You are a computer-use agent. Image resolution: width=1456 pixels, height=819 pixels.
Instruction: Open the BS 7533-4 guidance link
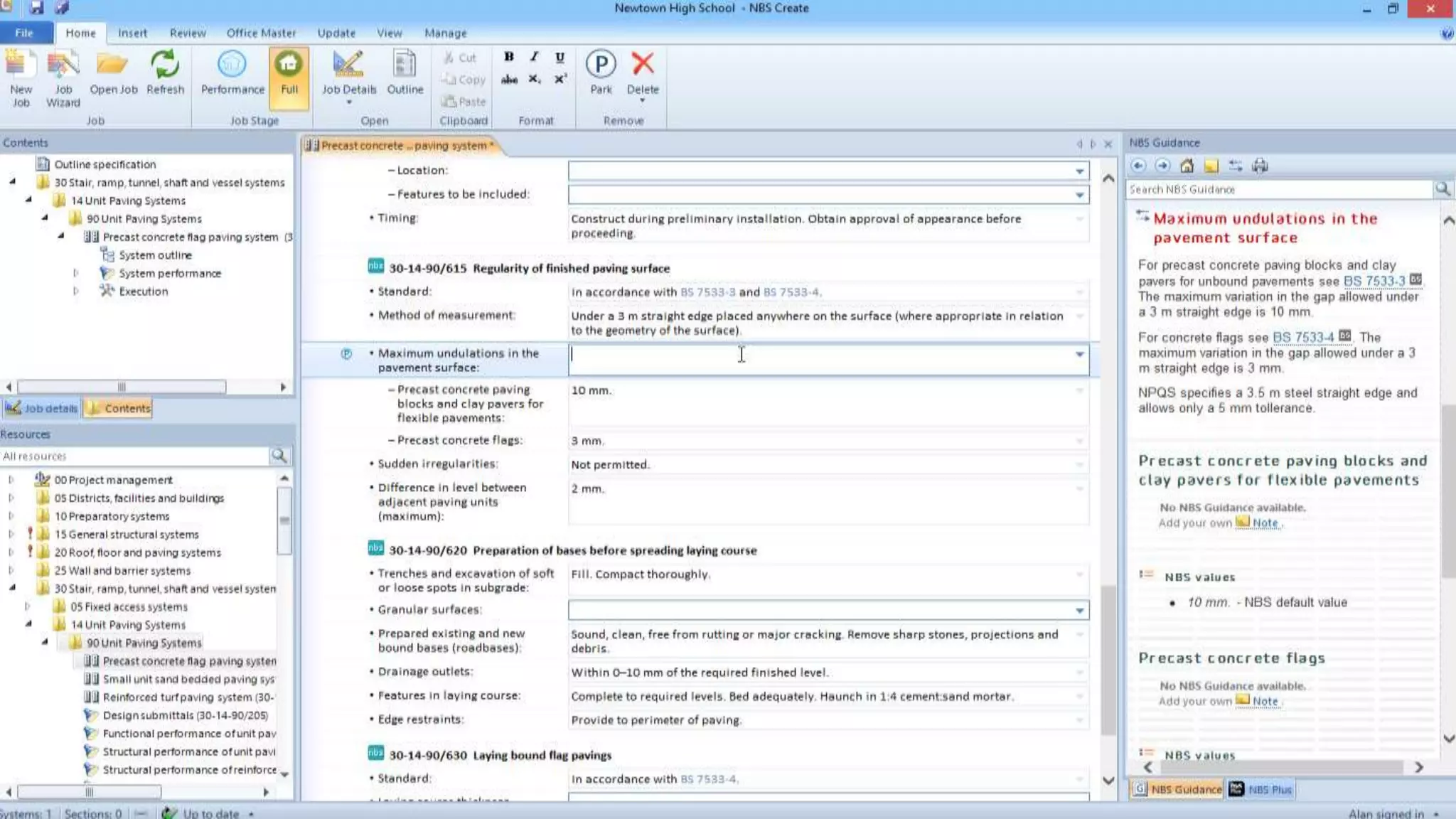point(1303,337)
